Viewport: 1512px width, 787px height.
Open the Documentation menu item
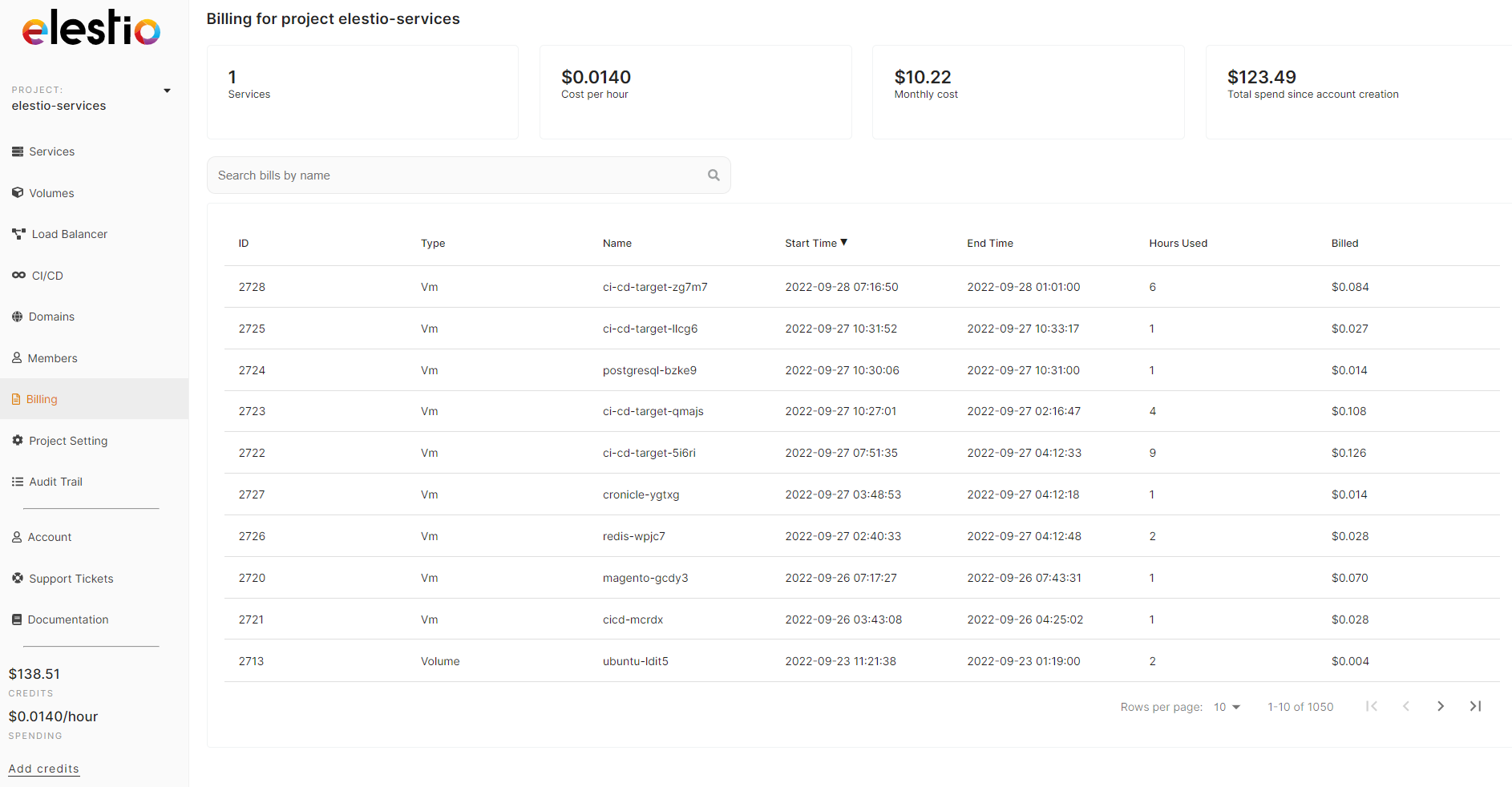click(67, 620)
